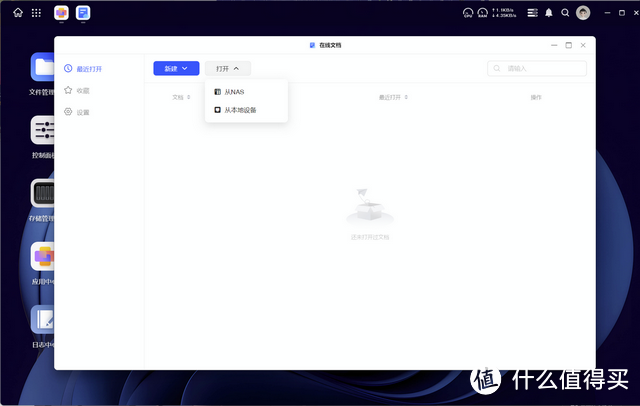Check the CPU usage indicator
This screenshot has width=640, height=406.
(468, 13)
